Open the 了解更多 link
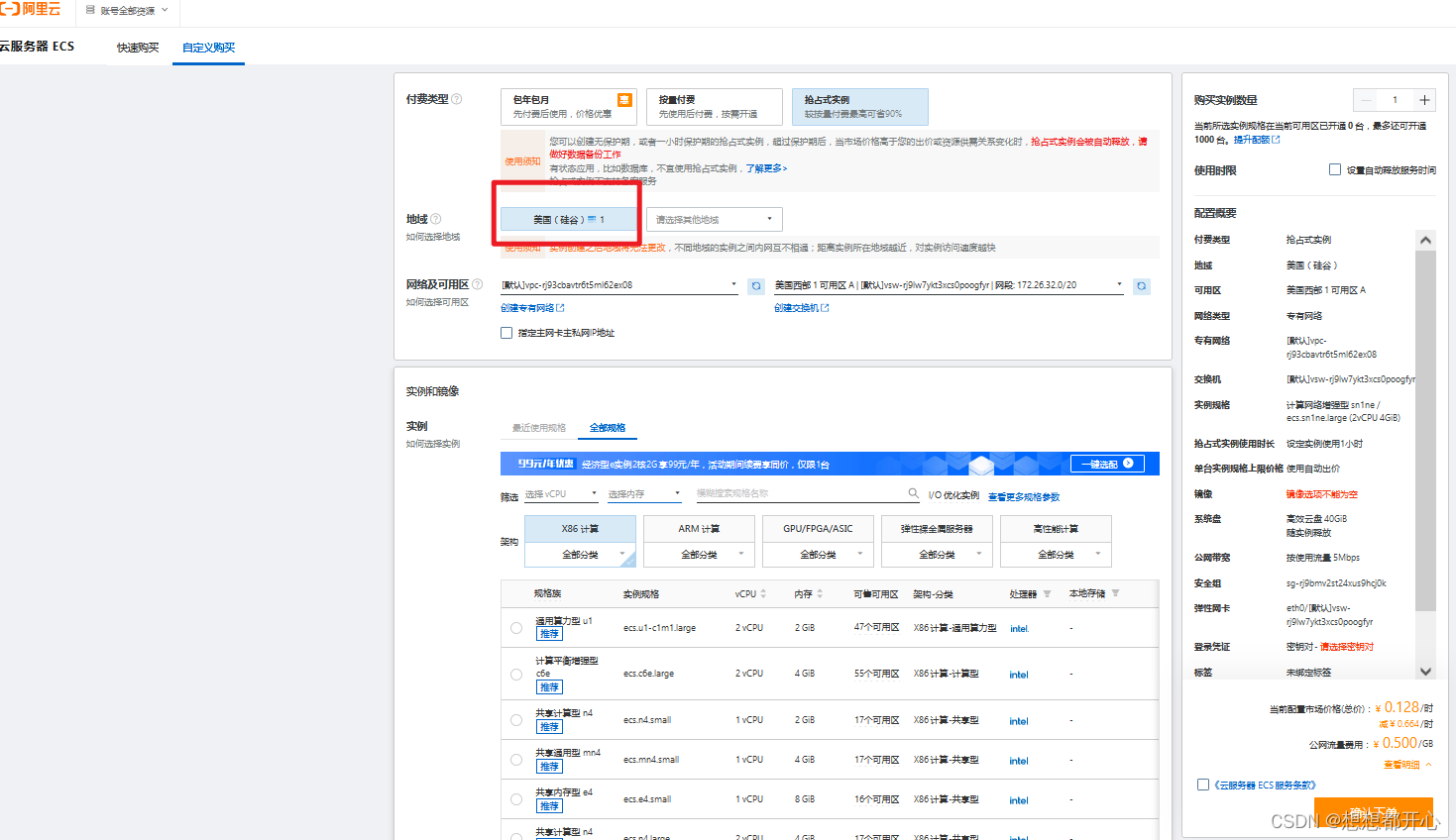Screen dimensions: 1456x840 click(x=766, y=168)
